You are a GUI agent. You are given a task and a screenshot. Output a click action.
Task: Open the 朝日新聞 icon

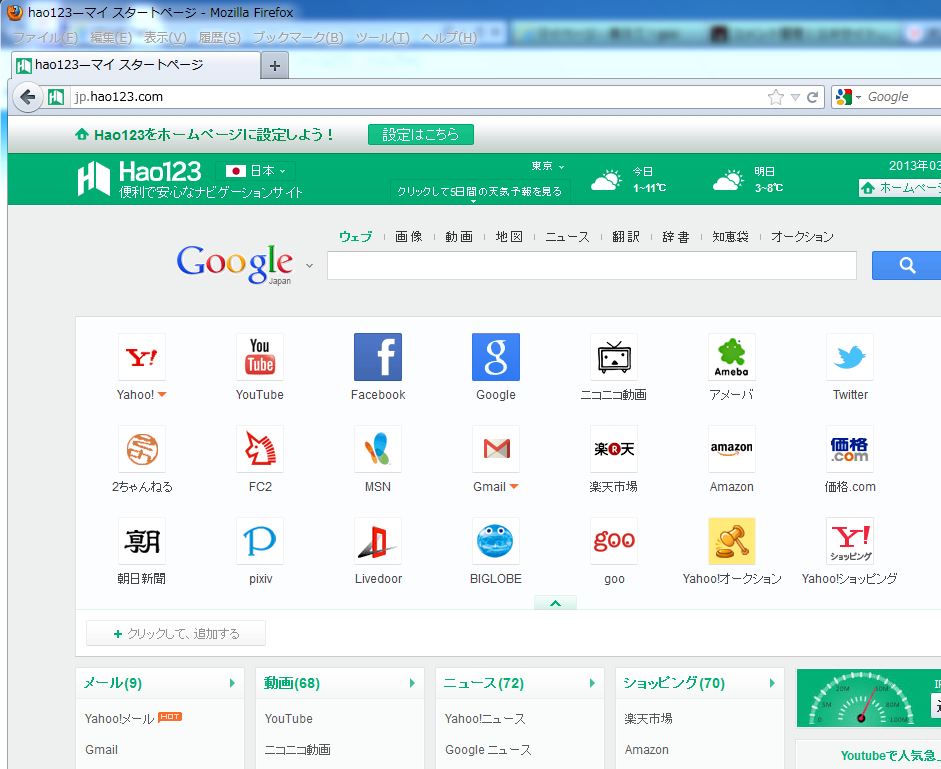coord(142,541)
